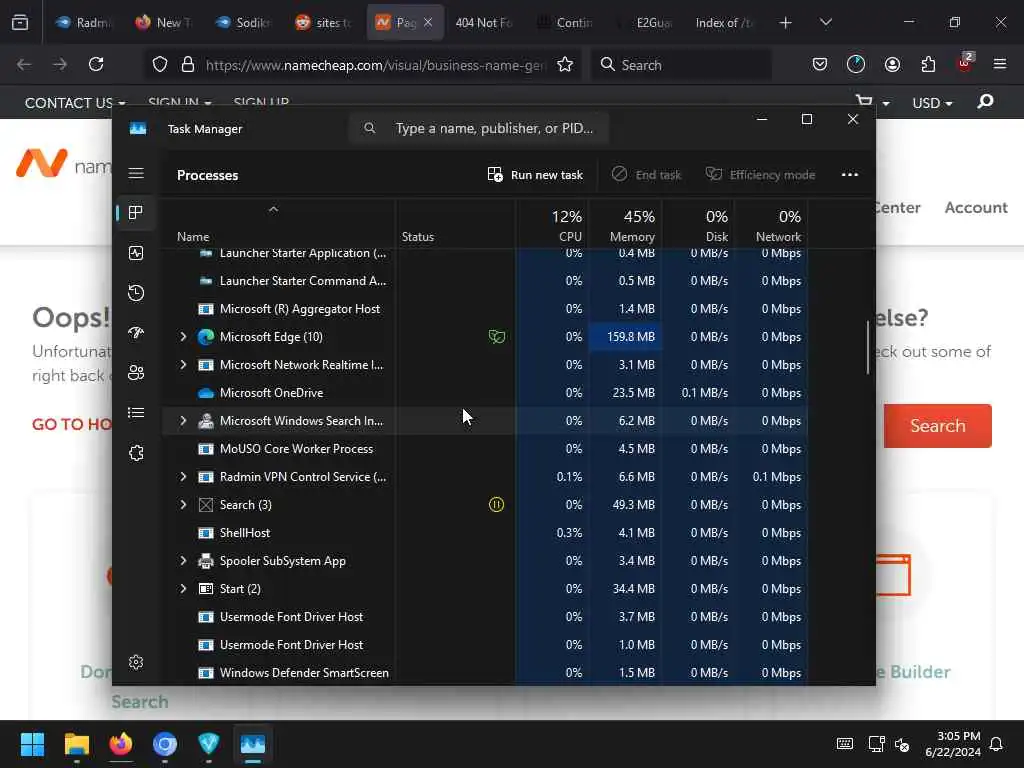Select the Microsoft (R) Aggregator Host row
Image resolution: width=1024 pixels, height=768 pixels.
coord(485,308)
